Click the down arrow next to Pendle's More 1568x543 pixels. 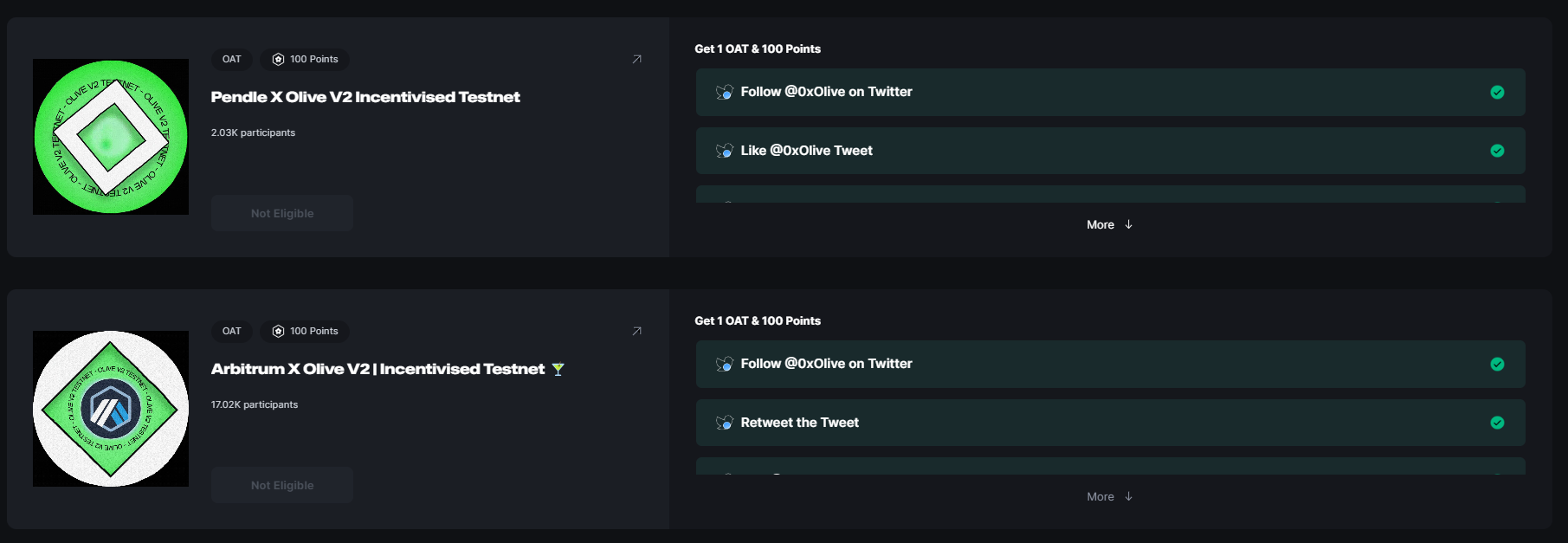[1128, 224]
